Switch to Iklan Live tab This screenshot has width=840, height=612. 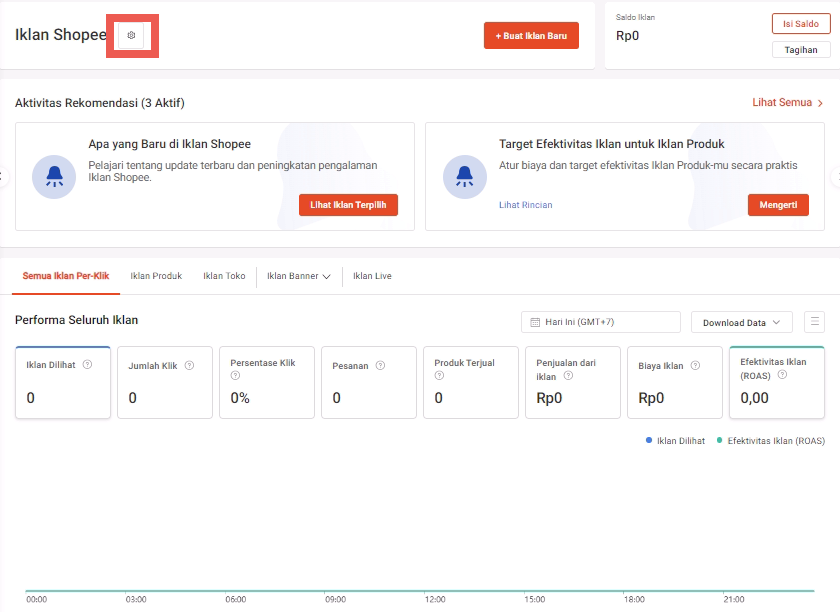tap(372, 276)
